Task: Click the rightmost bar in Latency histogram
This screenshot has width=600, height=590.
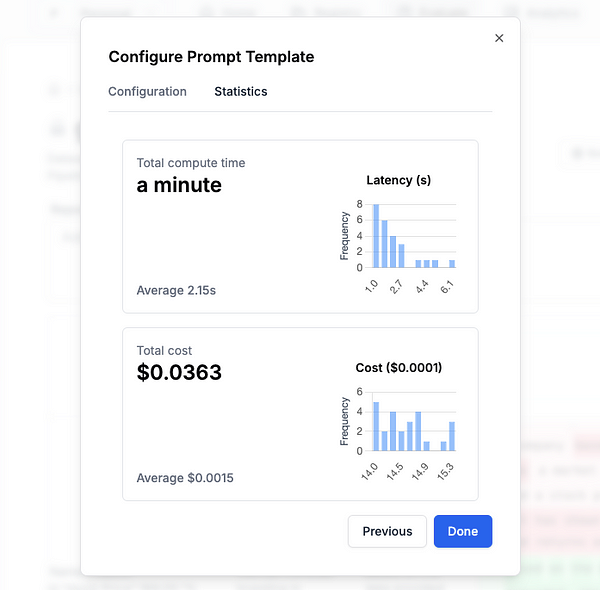Action: (x=452, y=263)
